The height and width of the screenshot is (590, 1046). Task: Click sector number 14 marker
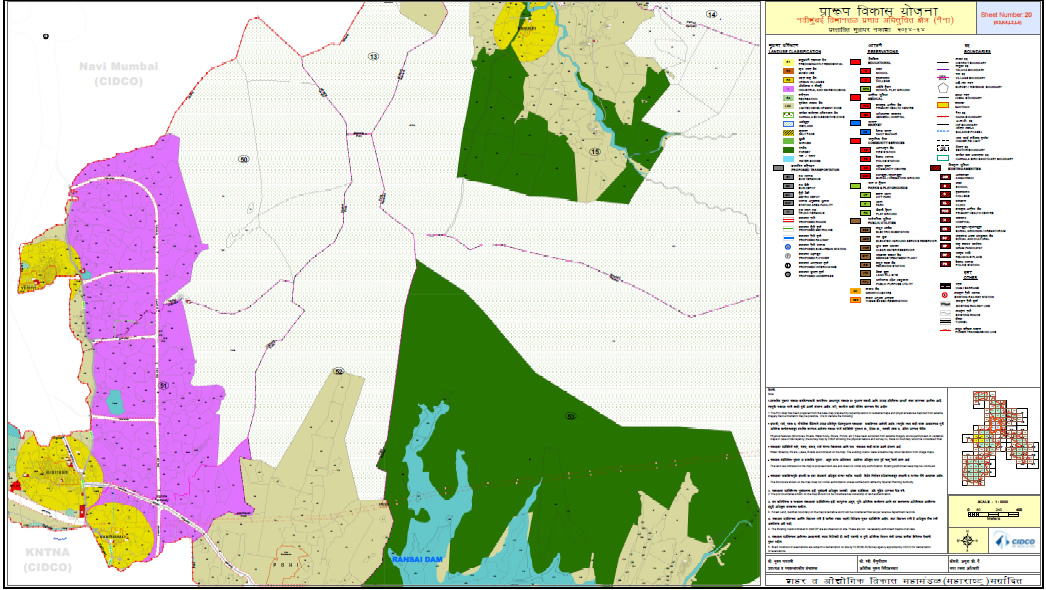coord(712,14)
